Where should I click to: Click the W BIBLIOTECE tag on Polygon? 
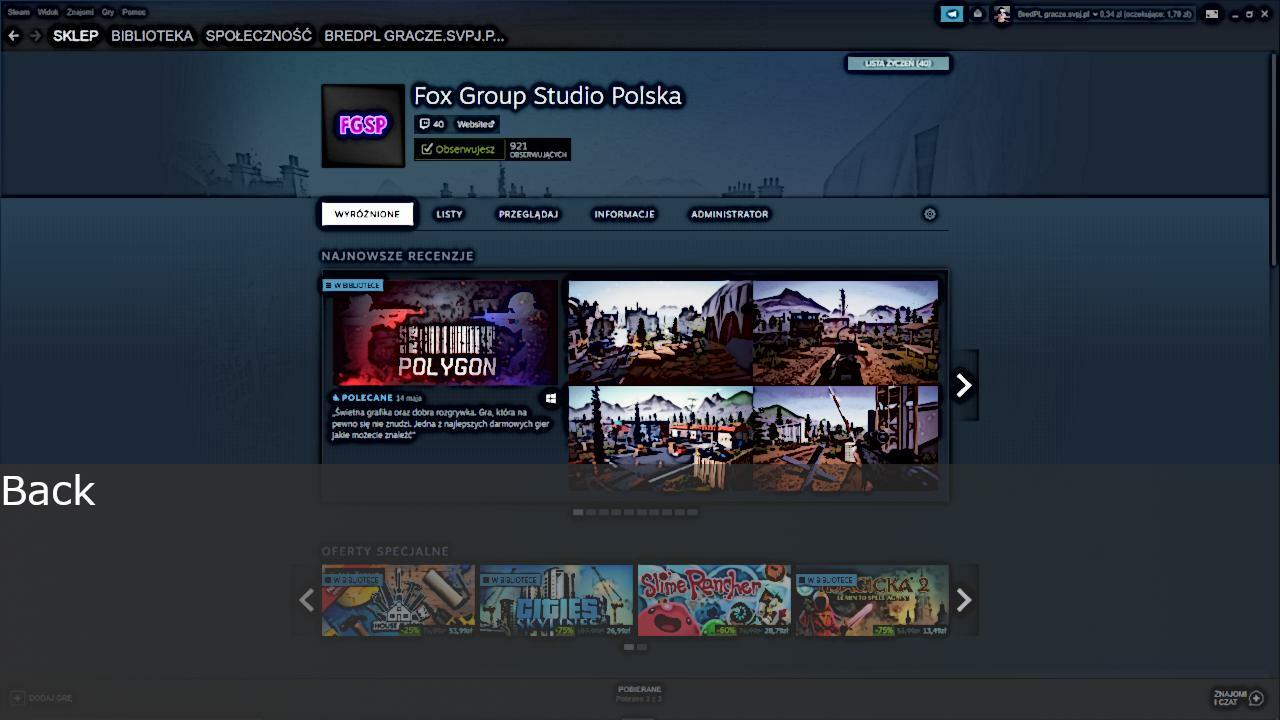coord(353,285)
